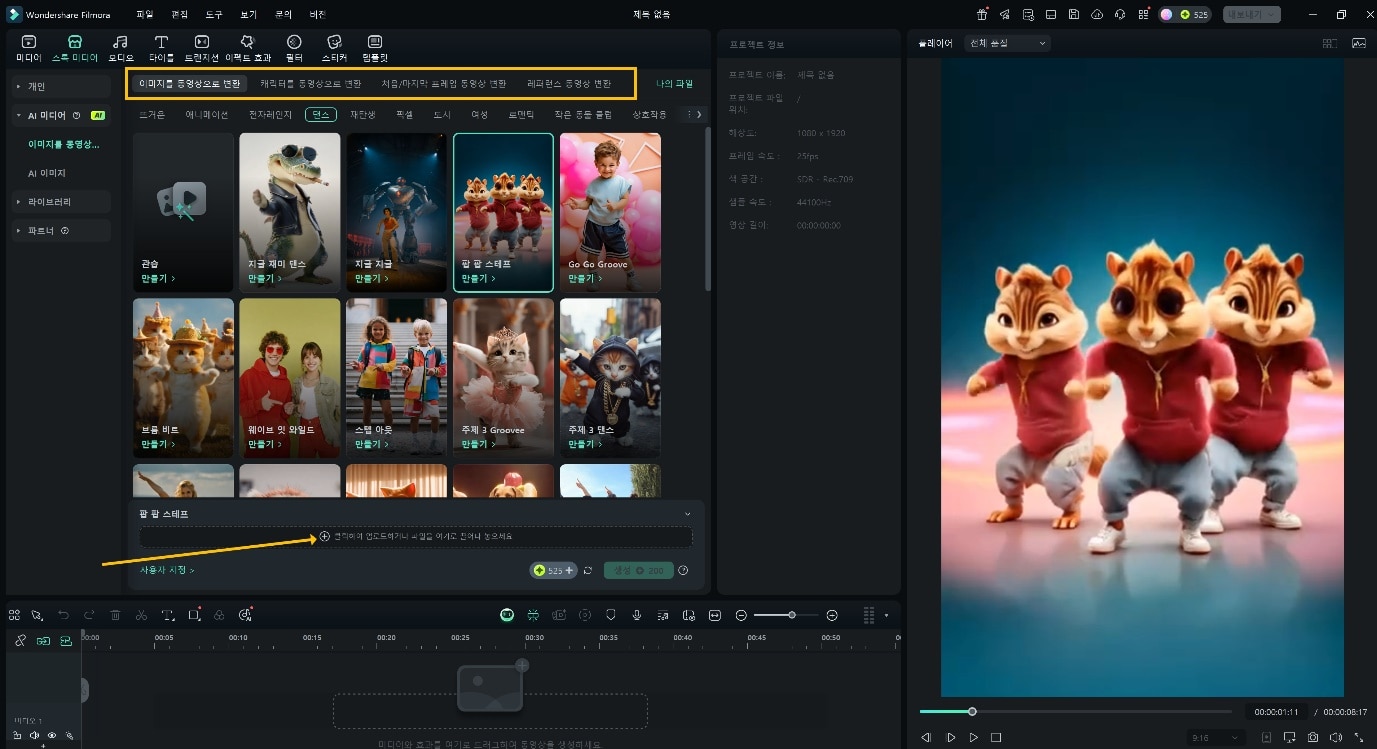1377x749 pixels.
Task: Toggle the link chain icon on timeline left
Action: 20,641
